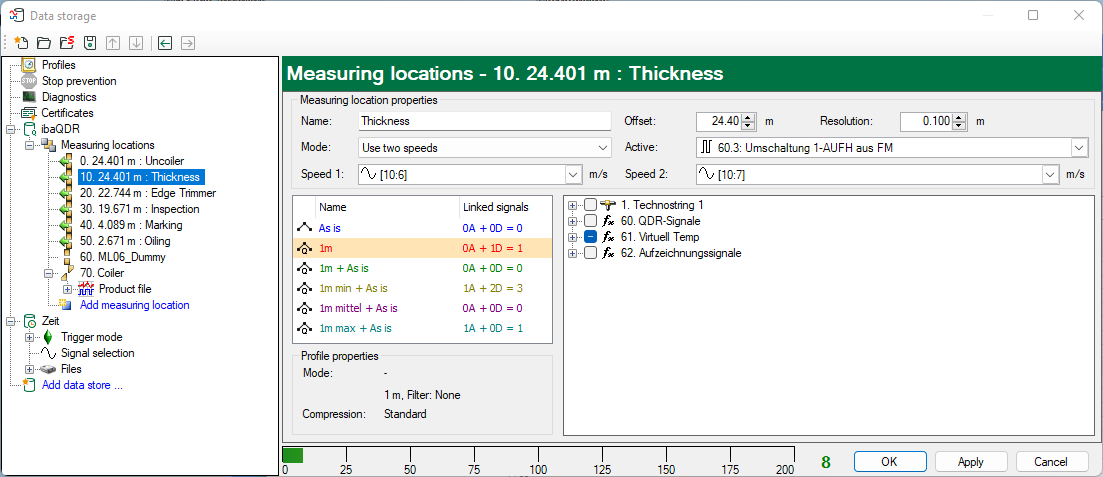The width and height of the screenshot is (1103, 477).
Task: Click the move down arrow toolbar icon
Action: (136, 43)
